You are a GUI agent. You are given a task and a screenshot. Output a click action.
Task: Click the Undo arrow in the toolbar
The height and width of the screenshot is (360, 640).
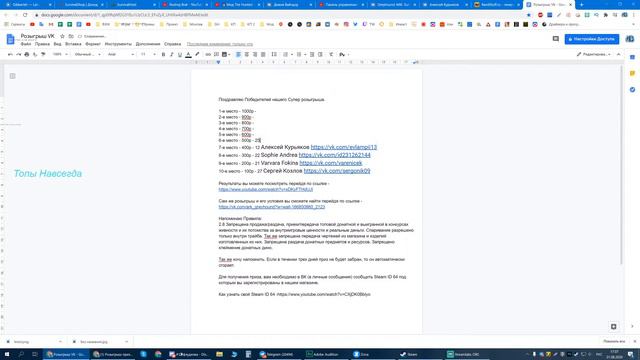click(10, 54)
